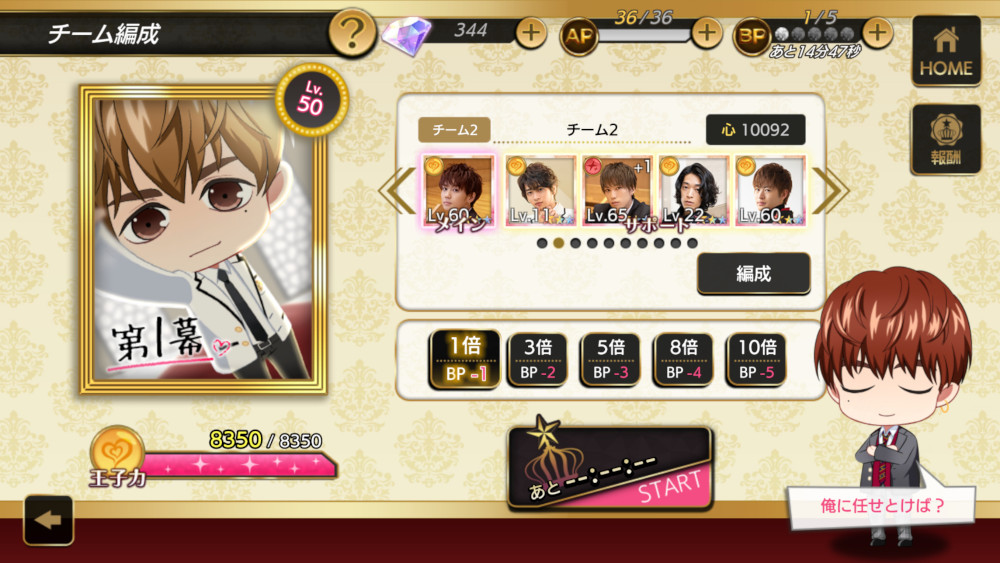Tap the 王子力 heart icon
The width and height of the screenshot is (1000, 563).
pos(117,451)
